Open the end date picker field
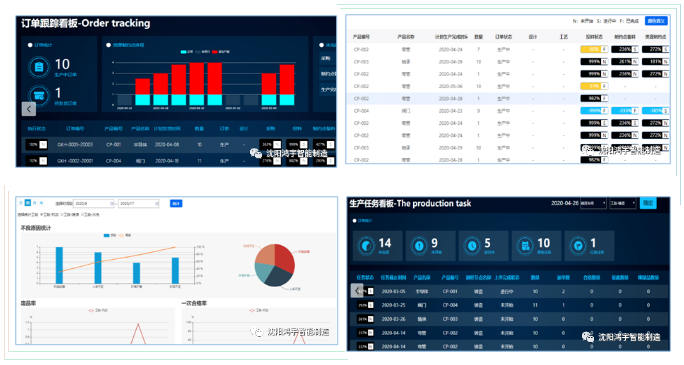The width and height of the screenshot is (684, 365). point(138,204)
